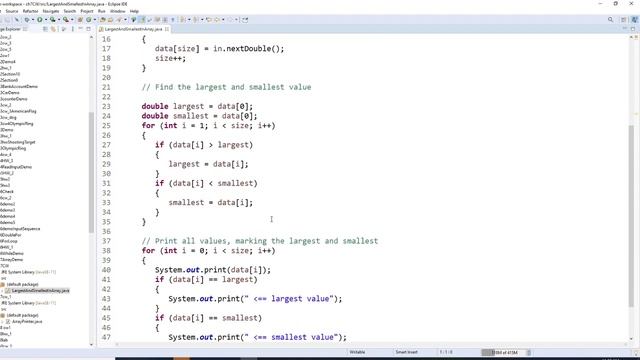Open the Project menu
640x360 pixels.
pos(87,11)
